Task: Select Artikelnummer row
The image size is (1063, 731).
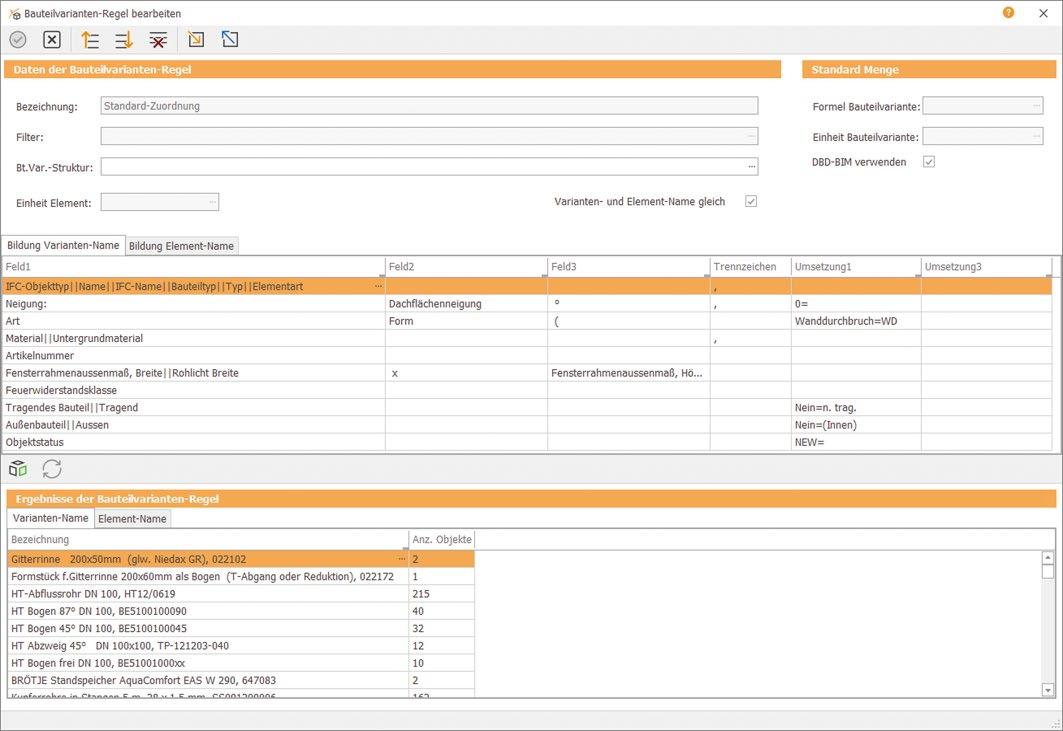Action: pos(527,356)
